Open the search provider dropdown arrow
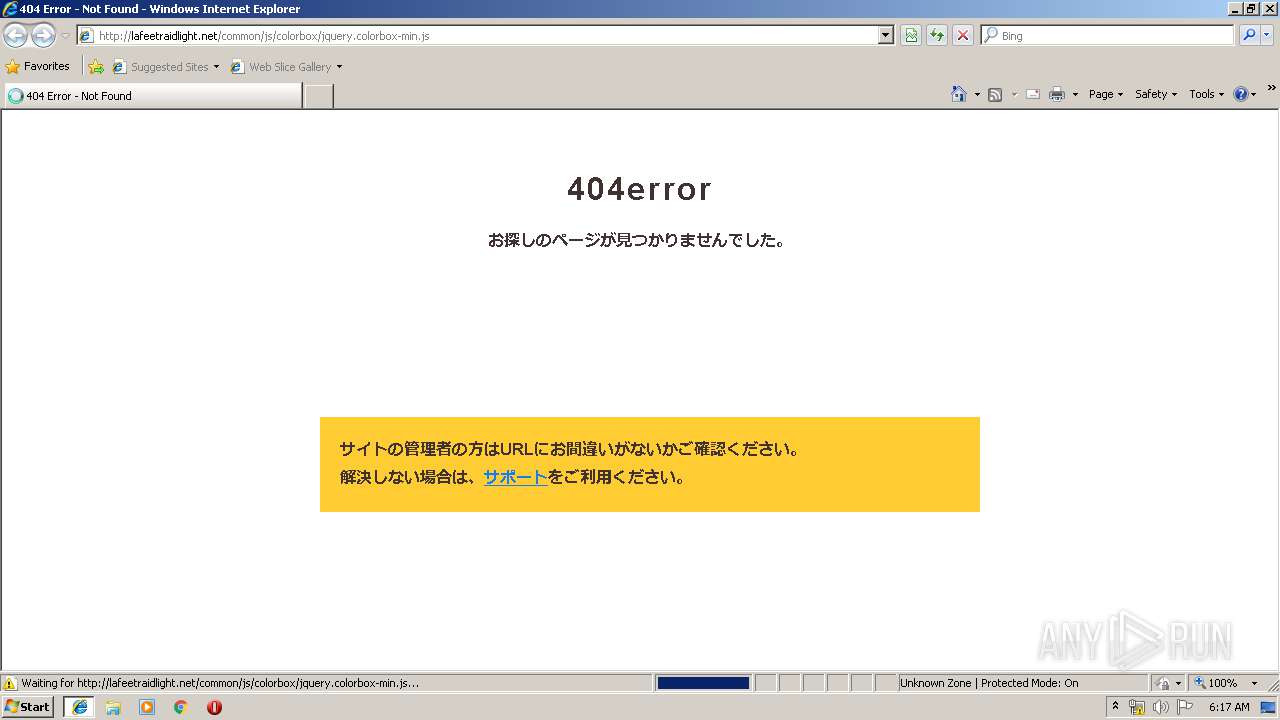1280x720 pixels. [x=1267, y=35]
